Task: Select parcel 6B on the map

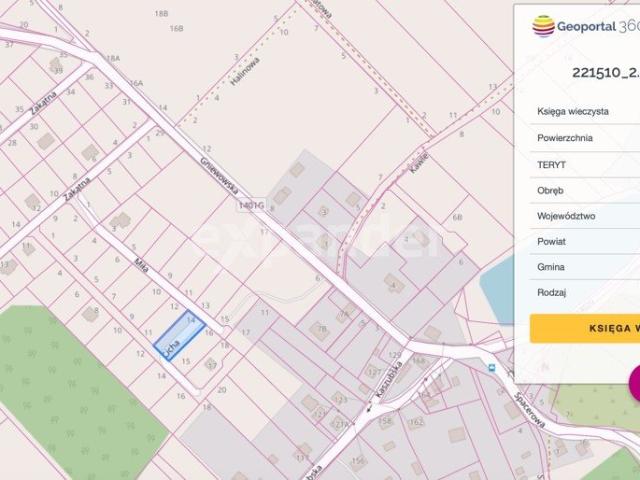Action: pyautogui.click(x=457, y=216)
